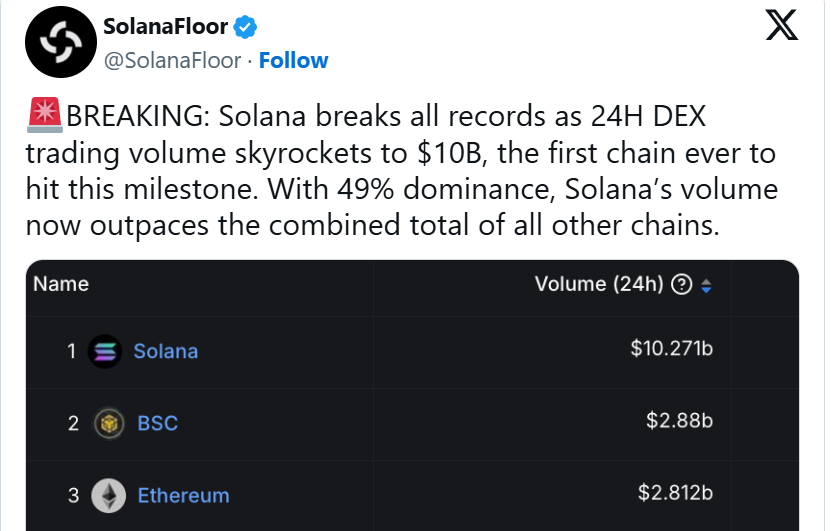
Task: Follow the SolanaFloor account
Action: click(x=293, y=60)
